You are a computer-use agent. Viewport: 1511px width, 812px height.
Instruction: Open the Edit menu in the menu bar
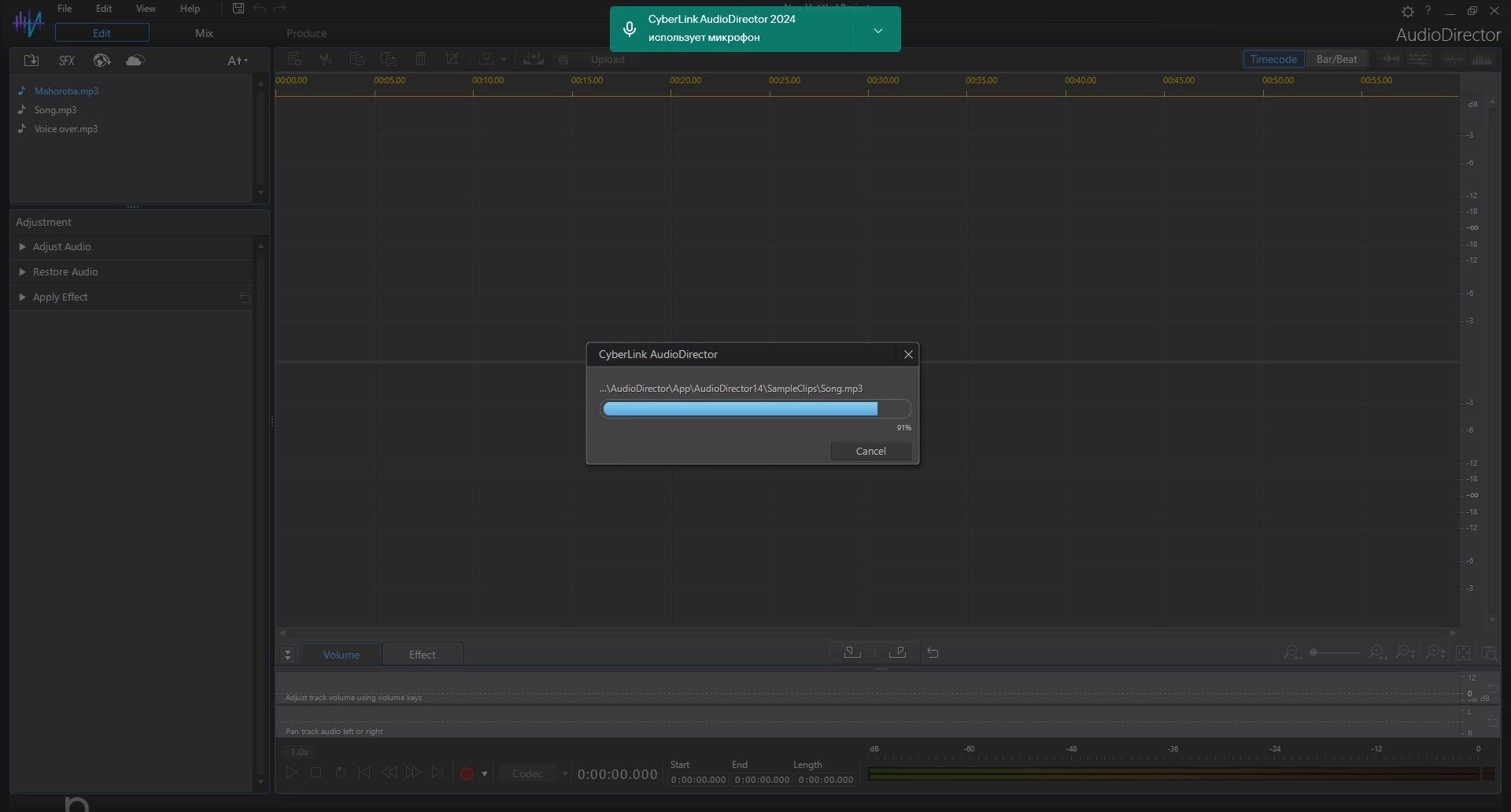104,9
